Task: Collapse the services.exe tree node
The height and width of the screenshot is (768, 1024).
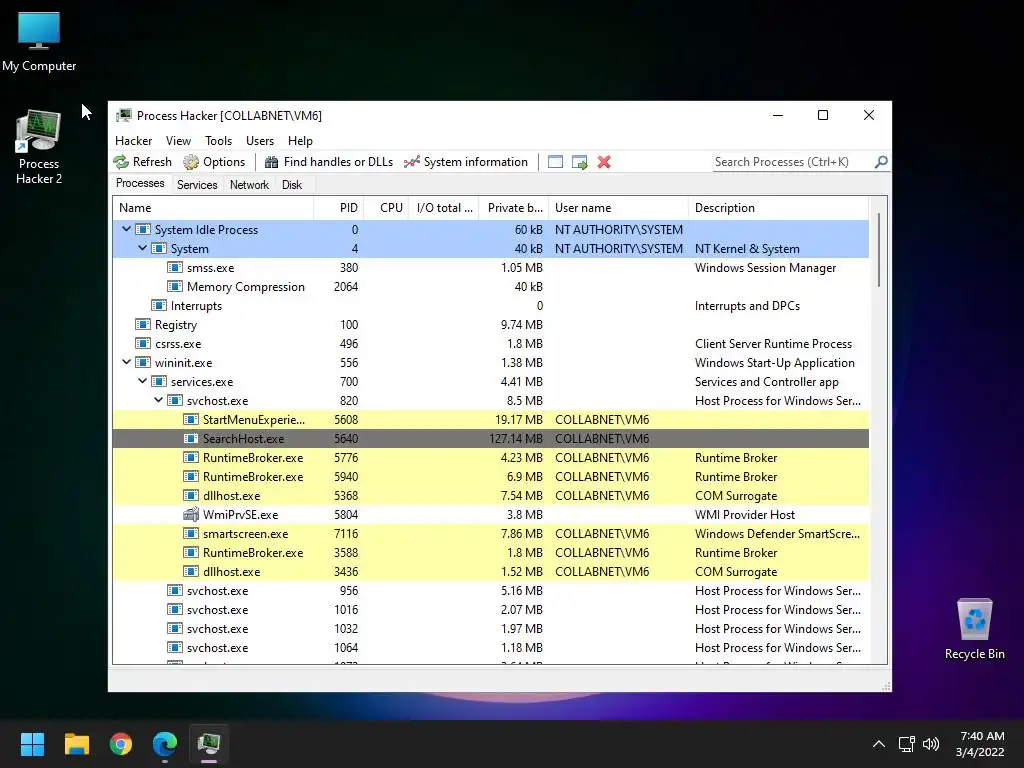Action: point(142,381)
